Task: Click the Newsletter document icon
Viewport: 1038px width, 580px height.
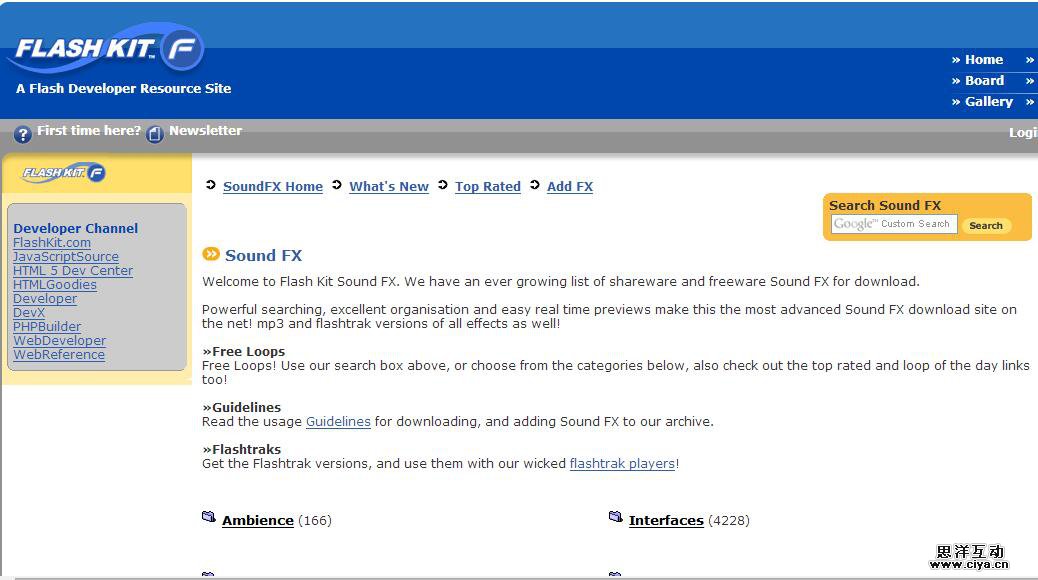Action: point(155,134)
